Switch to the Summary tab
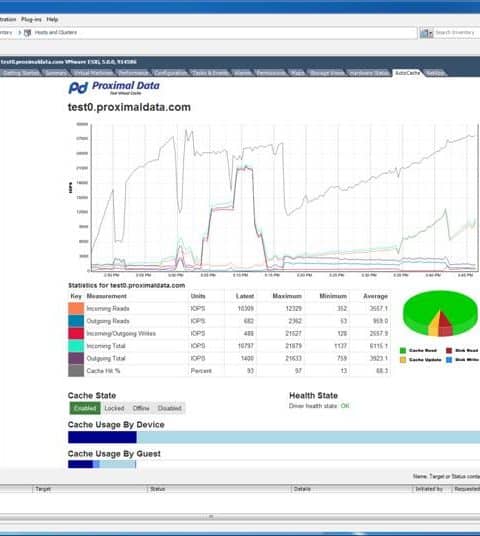This screenshot has height=536, width=480. tap(56, 73)
